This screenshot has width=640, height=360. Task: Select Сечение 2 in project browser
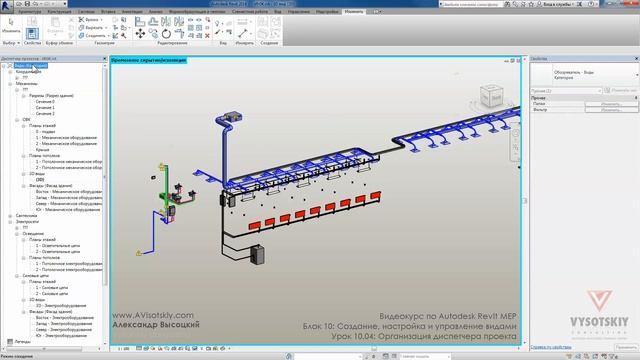pyautogui.click(x=45, y=113)
